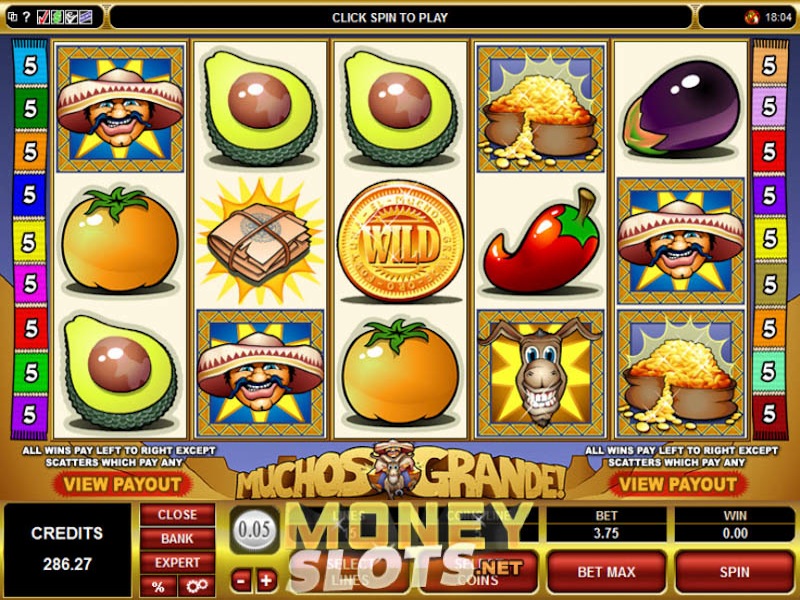Click the gold WILD coin symbol
This screenshot has width=800, height=600.
point(401,241)
